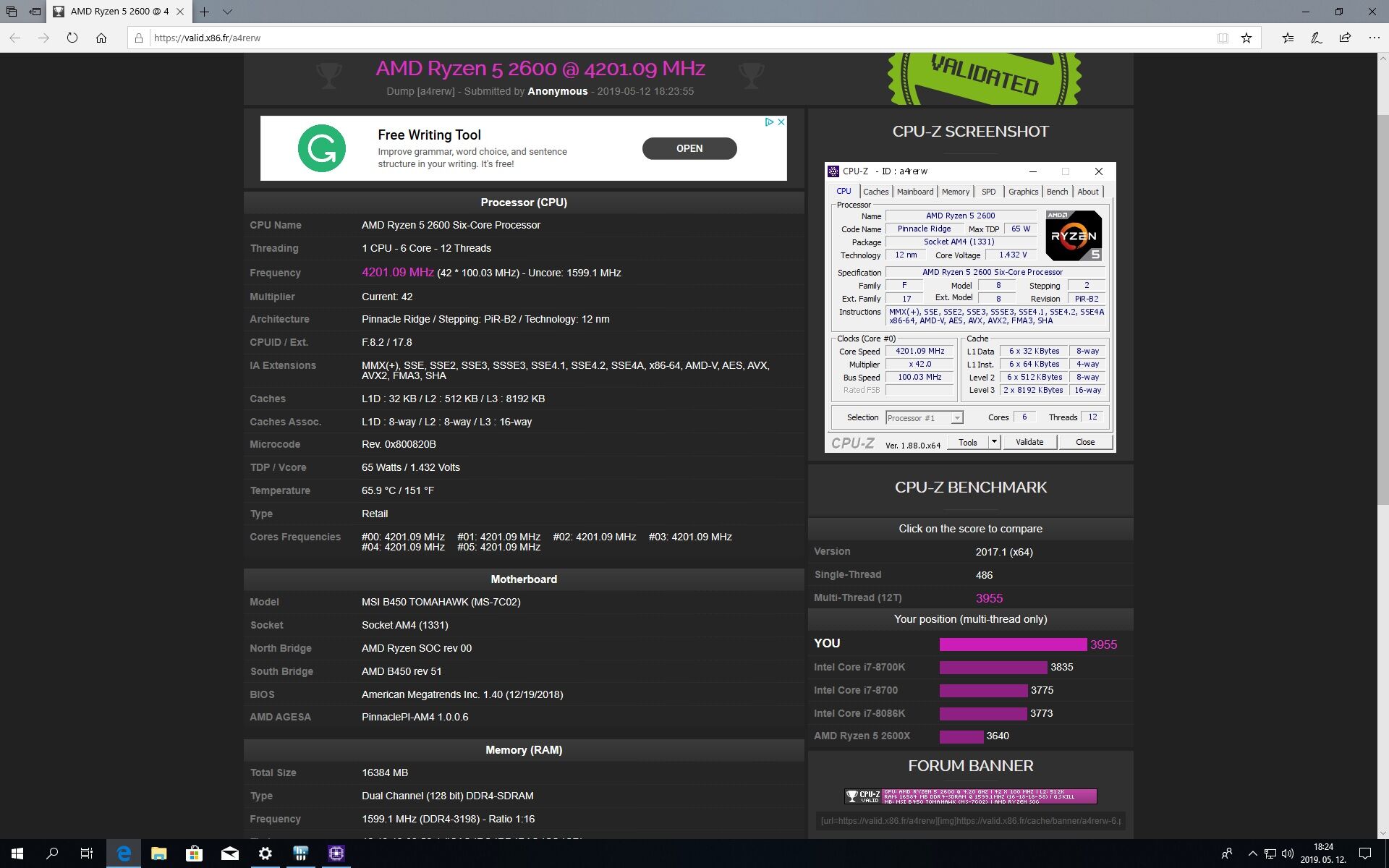Open File Explorer from taskbar
Image resolution: width=1389 pixels, height=868 pixels.
point(158,854)
